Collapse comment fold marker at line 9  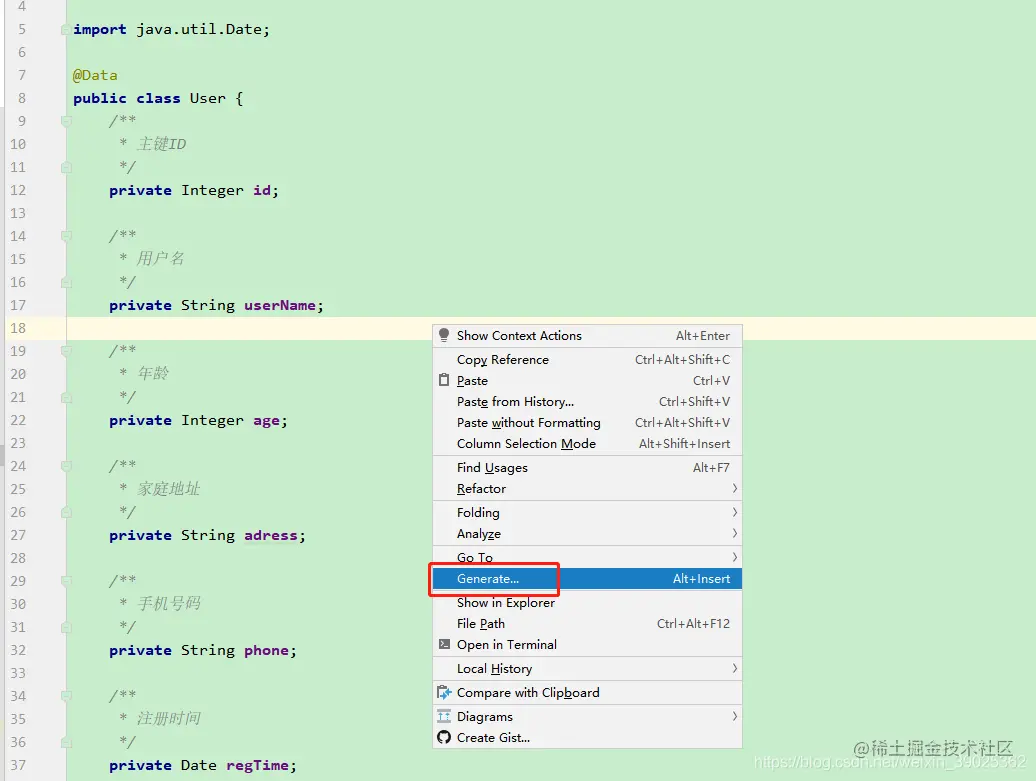(x=65, y=121)
